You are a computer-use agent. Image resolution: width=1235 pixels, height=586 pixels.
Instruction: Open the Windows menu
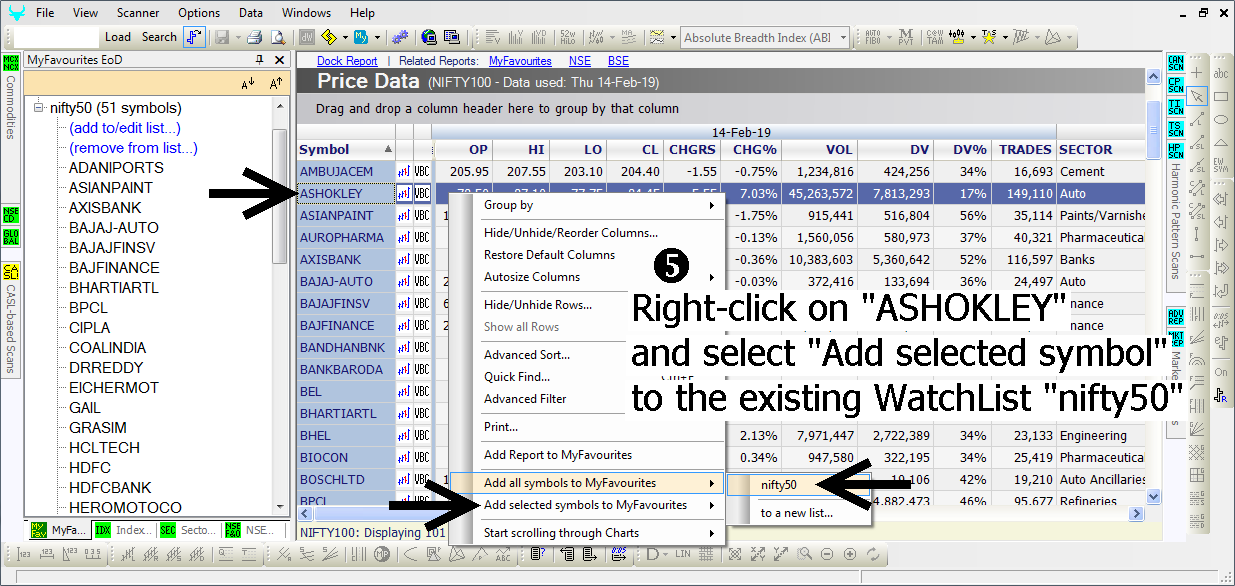[x=306, y=13]
